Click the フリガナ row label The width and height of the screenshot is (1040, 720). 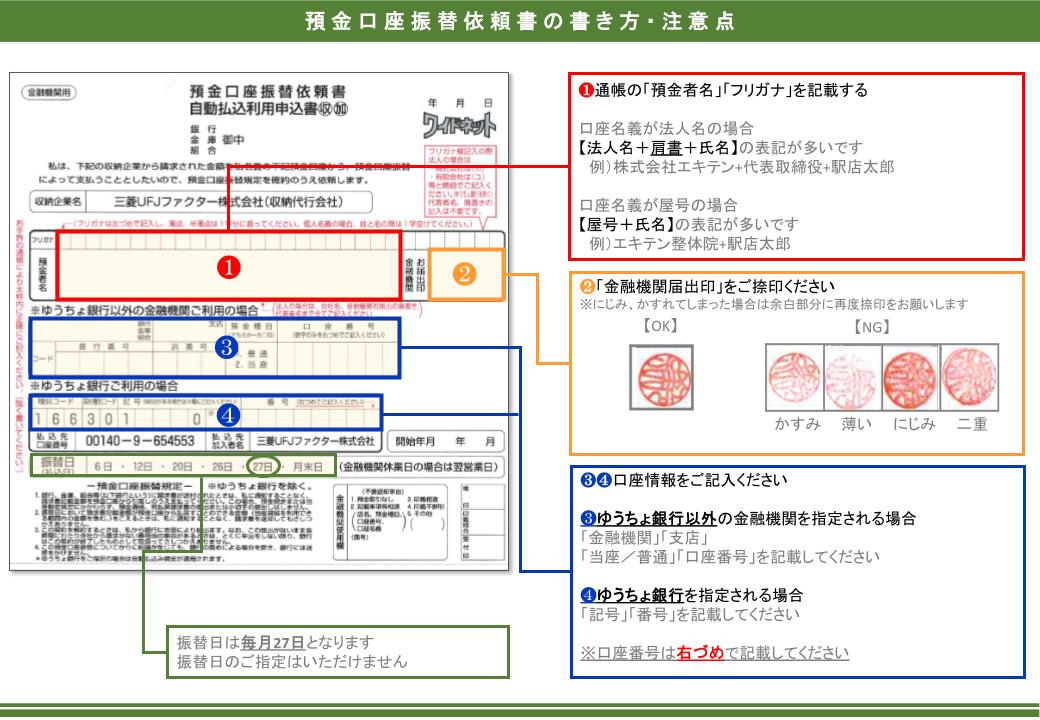tap(43, 240)
